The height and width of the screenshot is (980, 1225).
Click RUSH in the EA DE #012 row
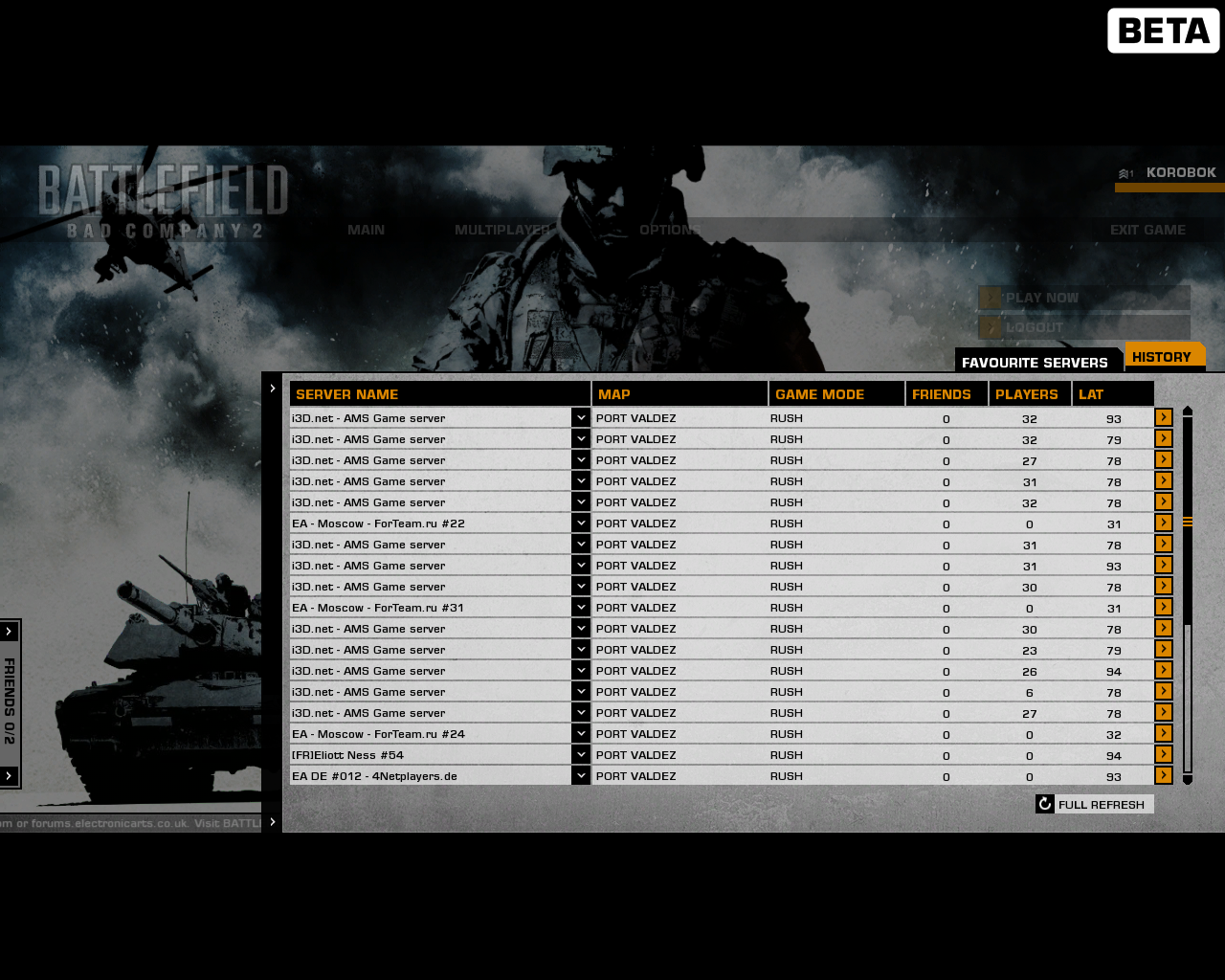(787, 776)
